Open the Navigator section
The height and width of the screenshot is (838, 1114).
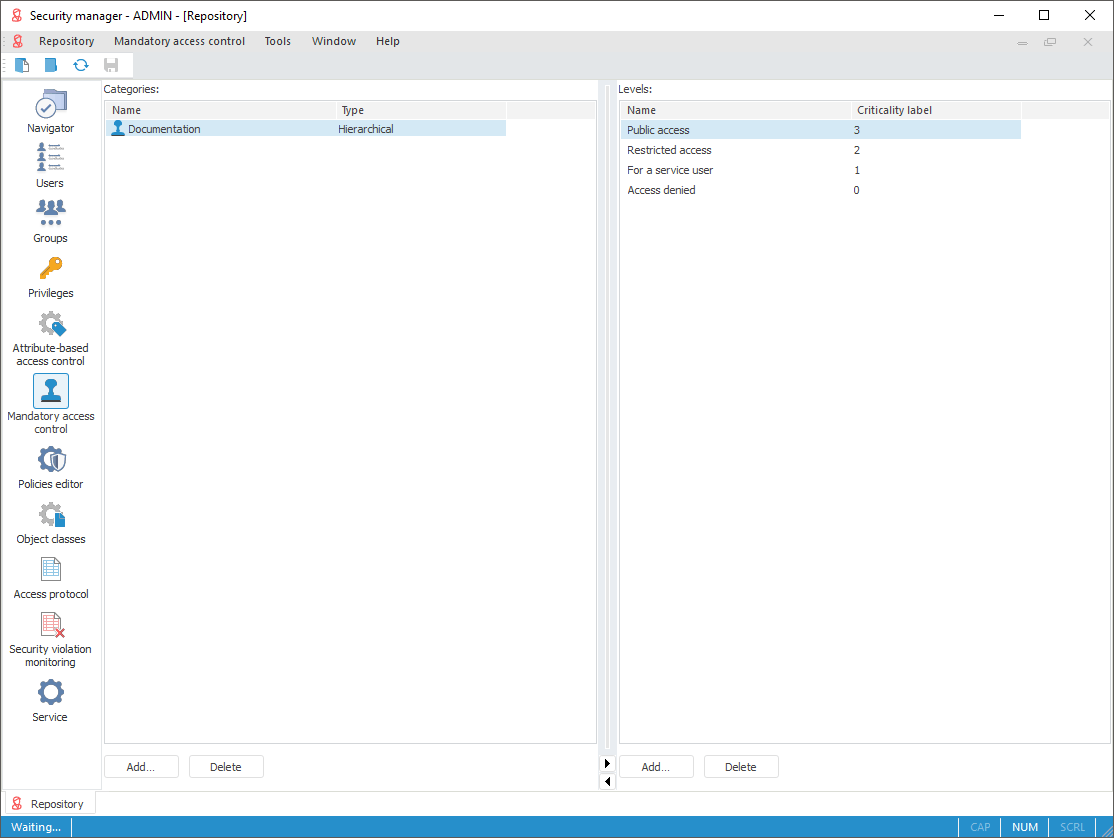click(x=50, y=111)
